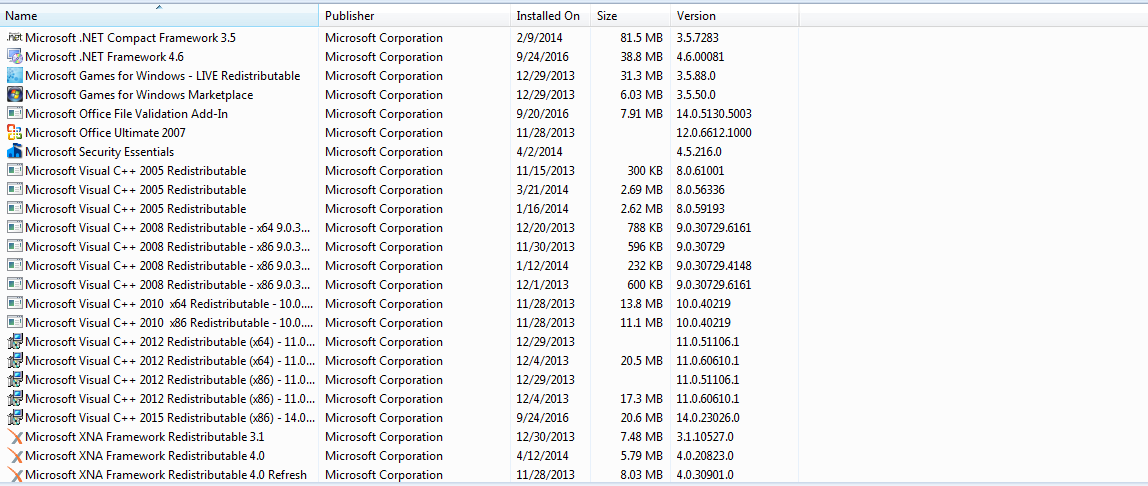The height and width of the screenshot is (486, 1148).
Task: Click size cell 7.48 MB
Action: point(641,437)
